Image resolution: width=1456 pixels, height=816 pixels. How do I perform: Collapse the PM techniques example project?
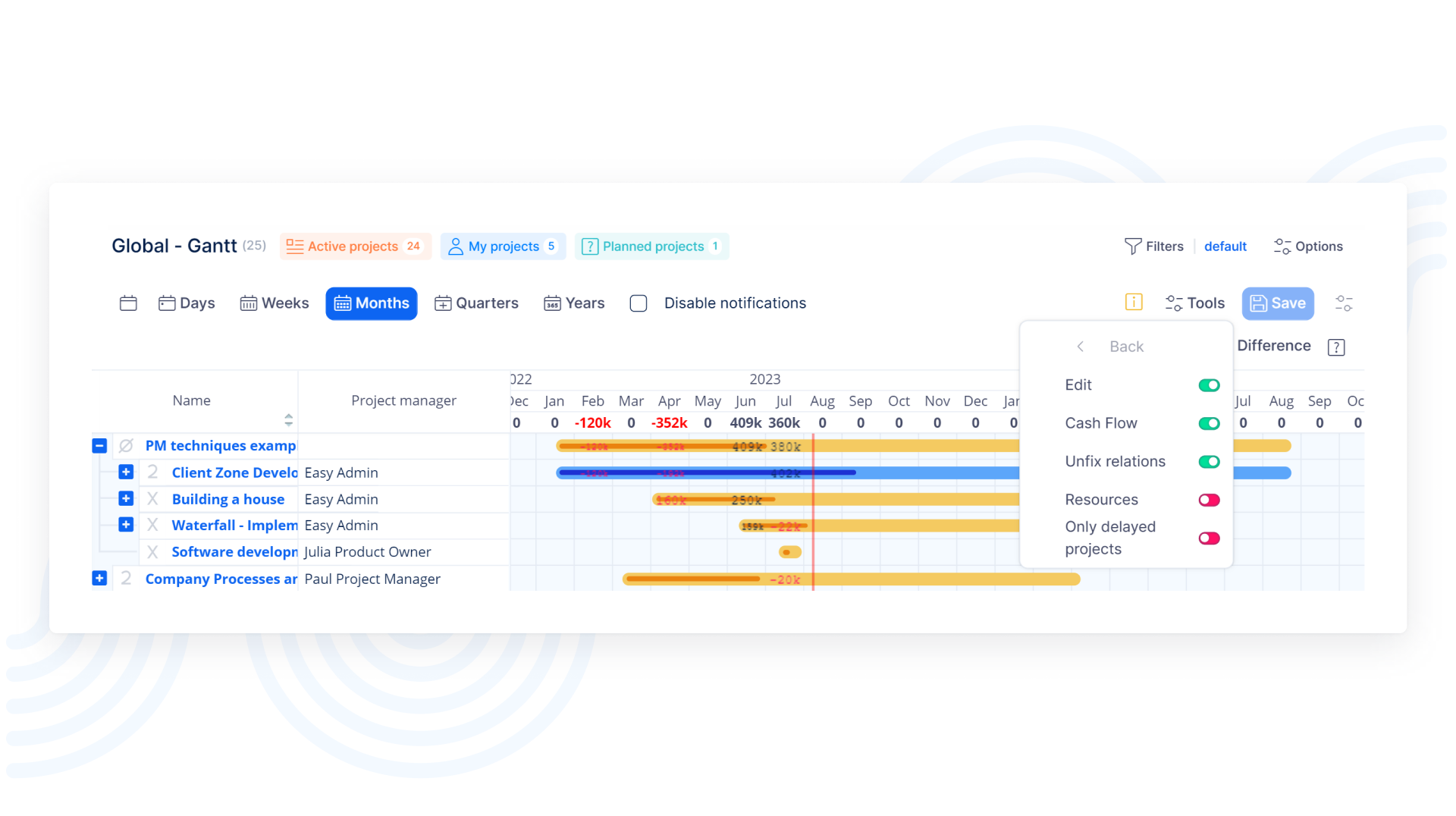click(x=99, y=446)
